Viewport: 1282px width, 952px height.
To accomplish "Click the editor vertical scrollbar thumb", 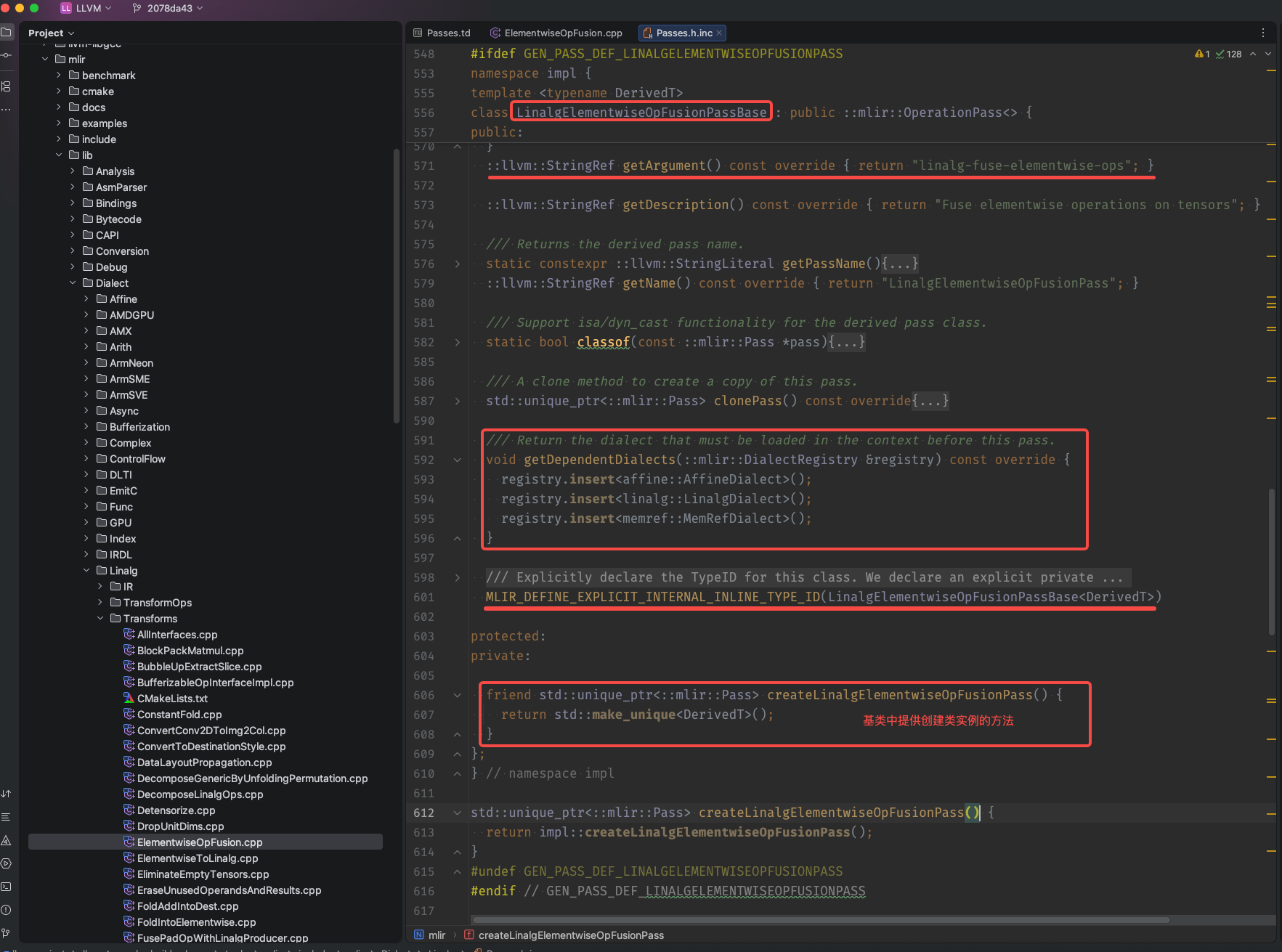I will [1271, 562].
